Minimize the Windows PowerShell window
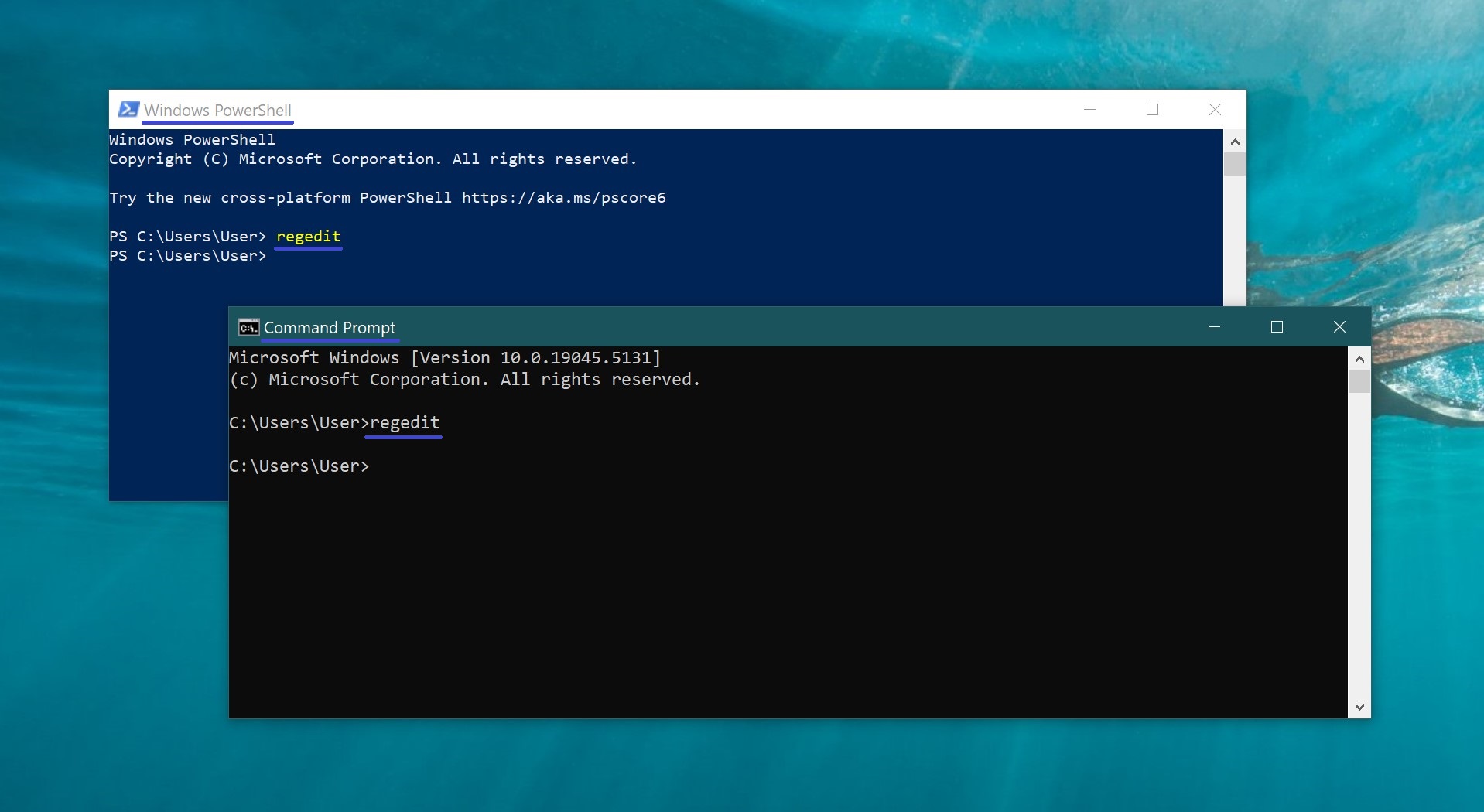 1089,110
